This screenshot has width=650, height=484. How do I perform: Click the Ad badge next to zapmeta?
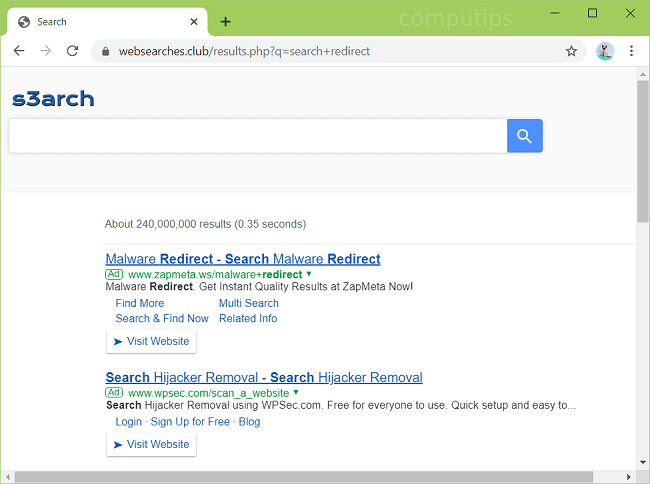coord(114,274)
